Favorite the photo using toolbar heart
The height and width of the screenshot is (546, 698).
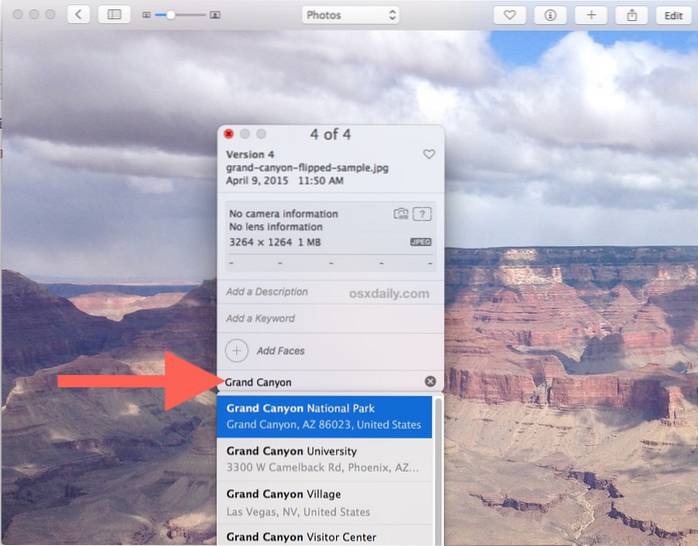click(x=510, y=15)
